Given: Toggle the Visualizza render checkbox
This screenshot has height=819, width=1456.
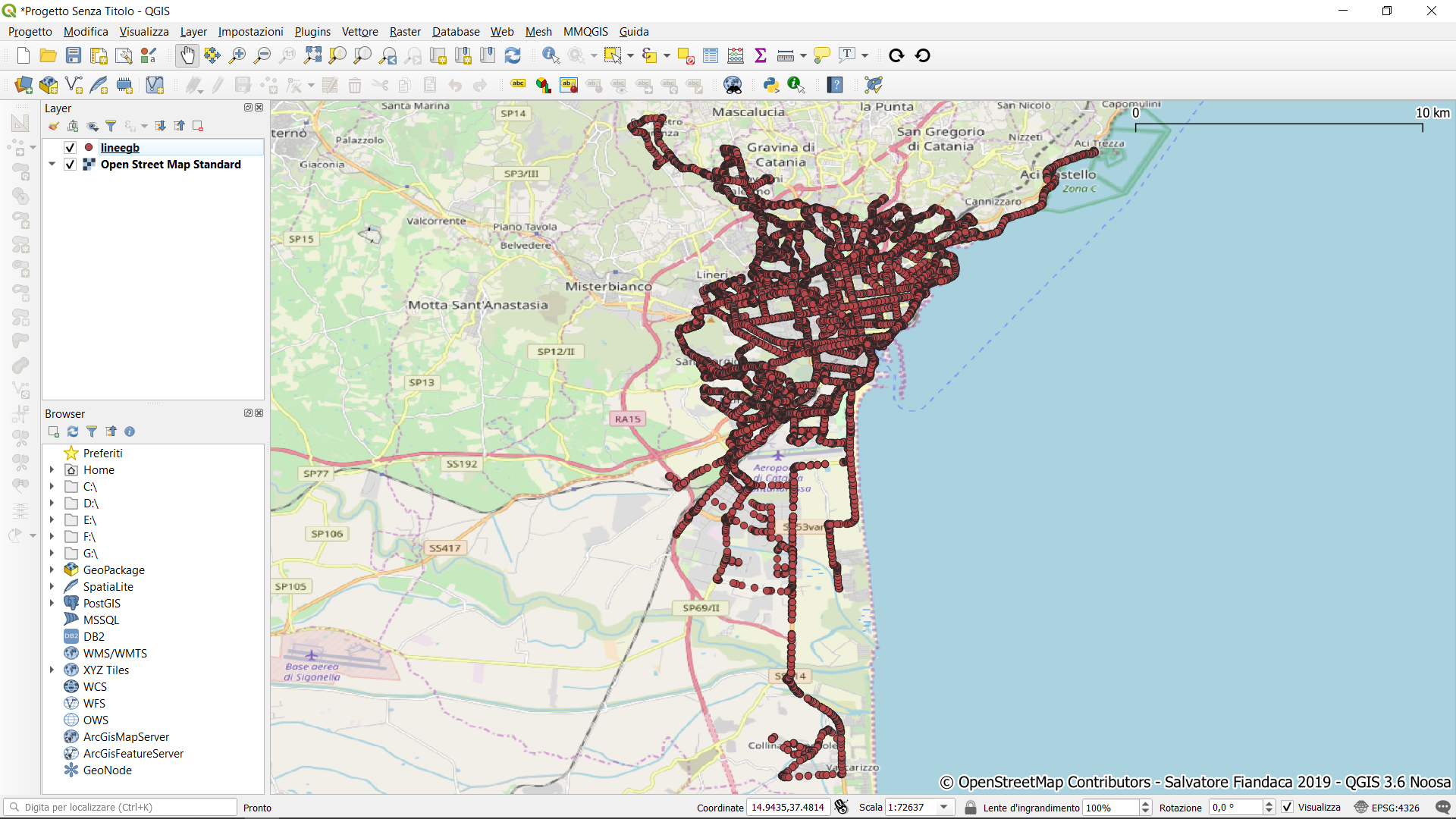Looking at the screenshot, I should pyautogui.click(x=1288, y=807).
